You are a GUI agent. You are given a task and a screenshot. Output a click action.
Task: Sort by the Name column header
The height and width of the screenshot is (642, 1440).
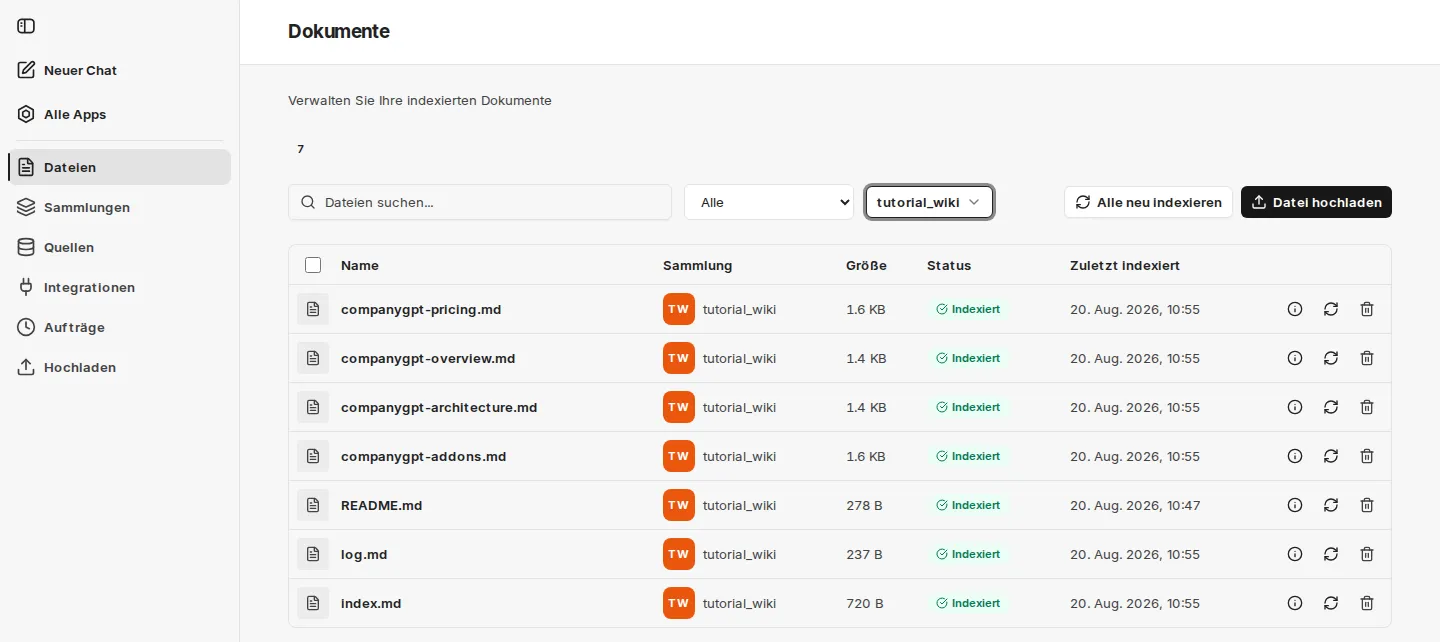click(x=360, y=265)
